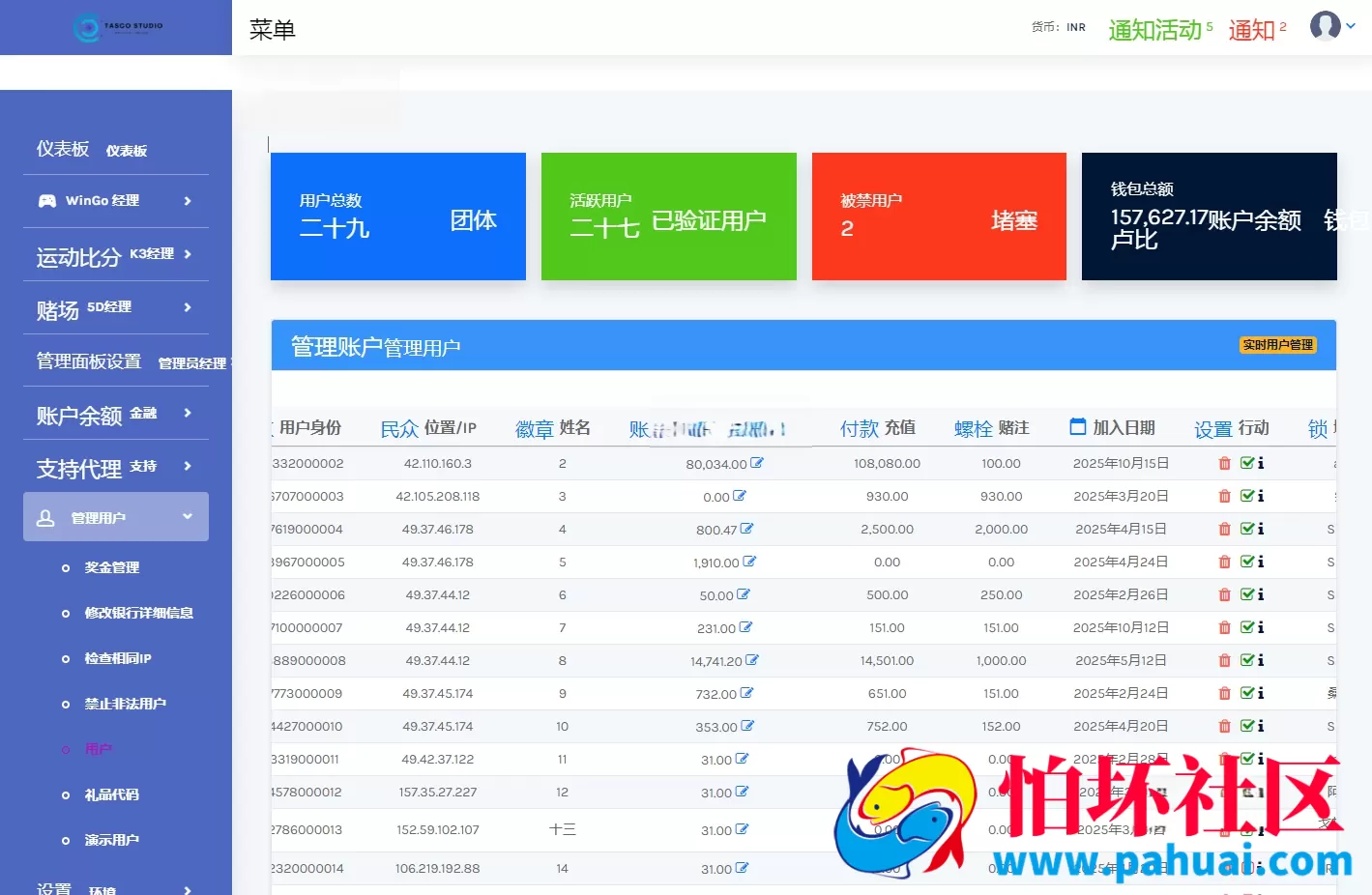Open the 奖金管理 submenu item
The image size is (1372, 895).
(x=112, y=567)
